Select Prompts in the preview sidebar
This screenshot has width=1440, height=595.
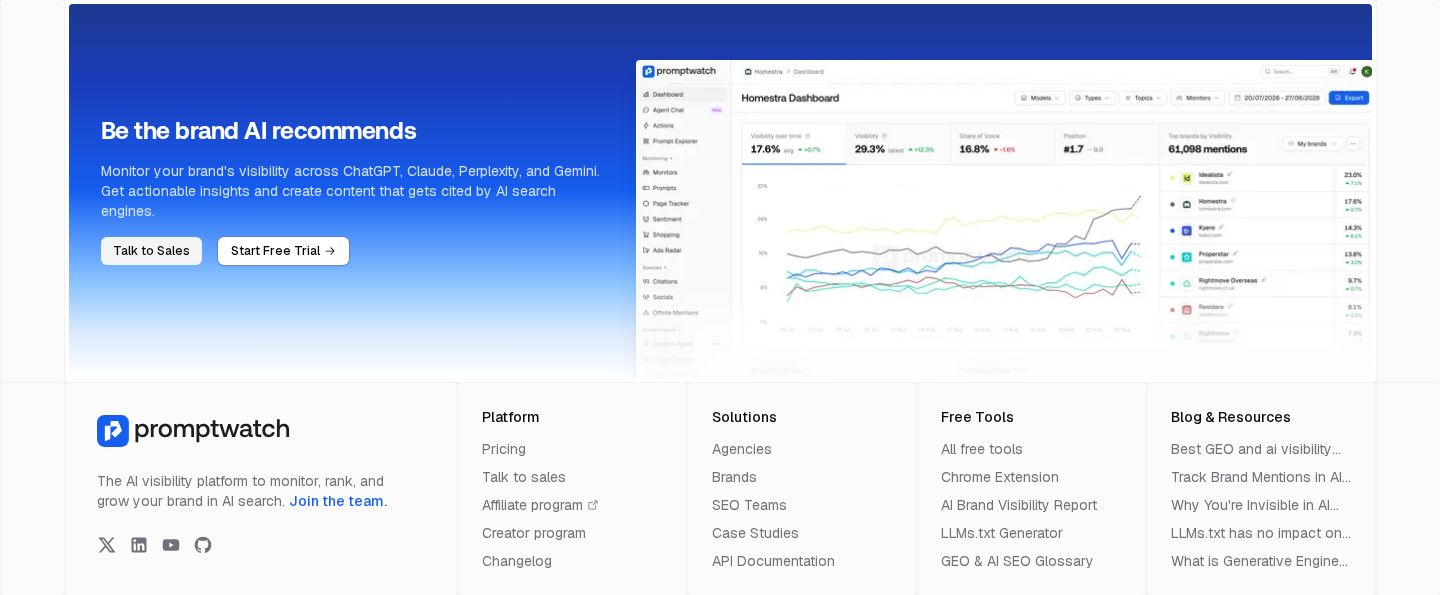[x=684, y=188]
